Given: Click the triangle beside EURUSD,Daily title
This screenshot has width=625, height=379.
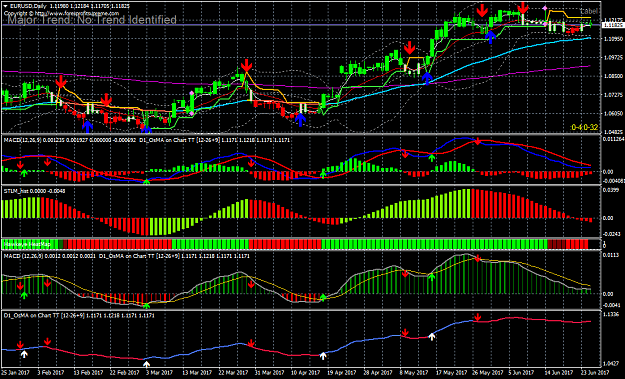Looking at the screenshot, I should point(5,6).
